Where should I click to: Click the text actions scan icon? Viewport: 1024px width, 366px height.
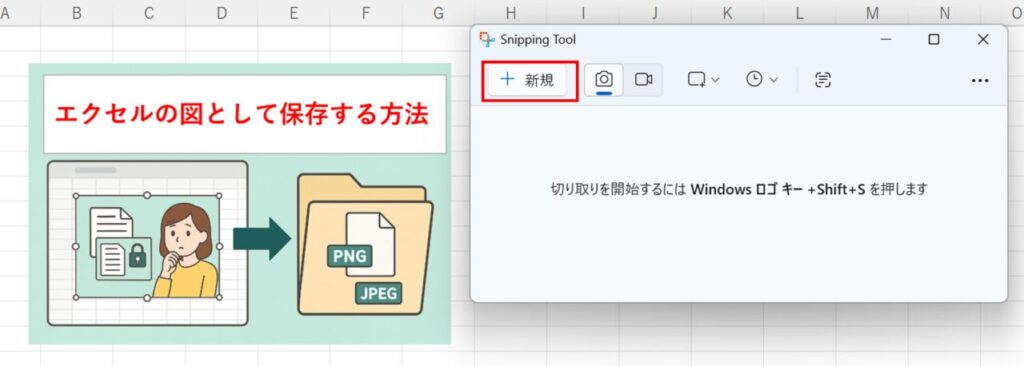tap(823, 80)
